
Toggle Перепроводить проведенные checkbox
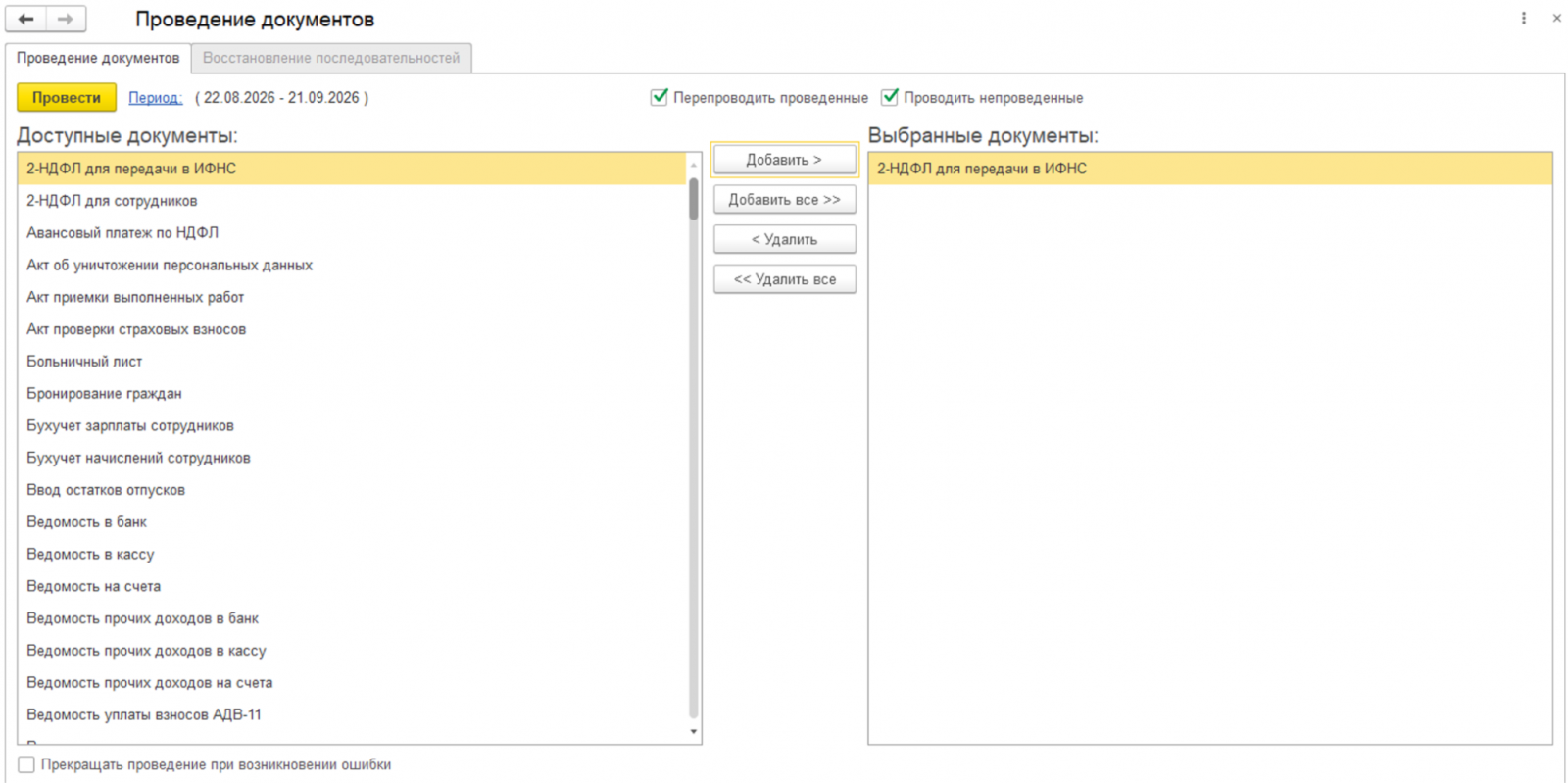coord(660,97)
